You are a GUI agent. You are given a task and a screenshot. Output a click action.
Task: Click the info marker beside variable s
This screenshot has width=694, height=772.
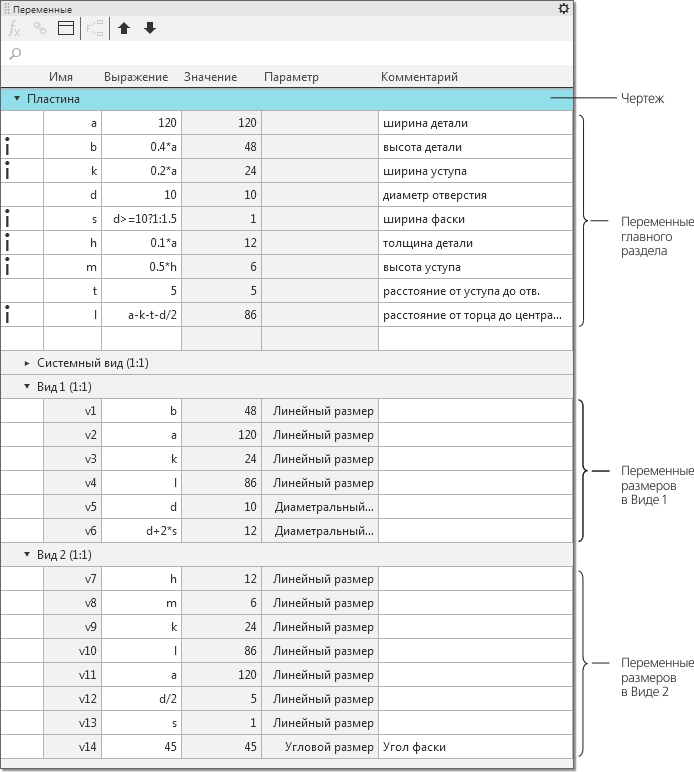pos(8,219)
